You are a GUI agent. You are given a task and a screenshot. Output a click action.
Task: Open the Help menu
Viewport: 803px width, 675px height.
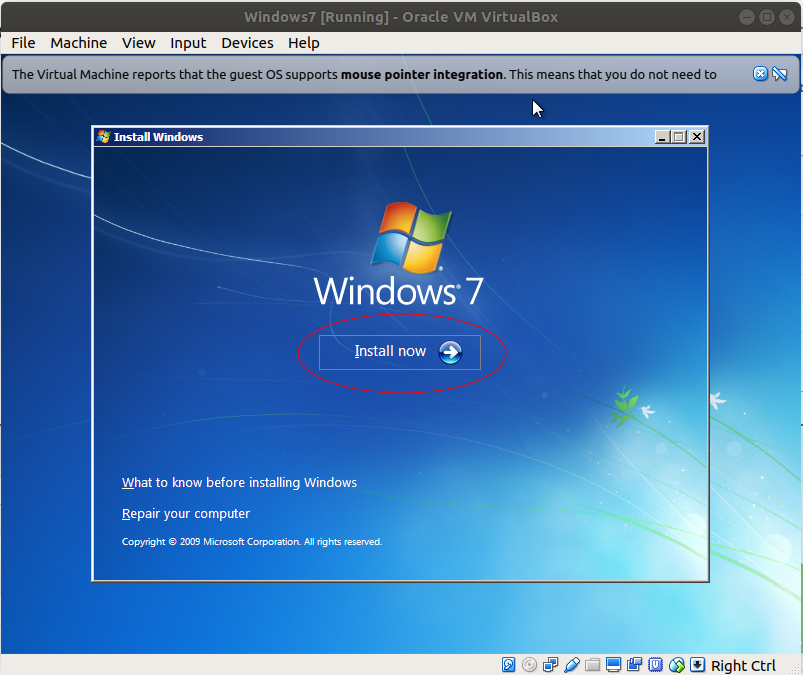[304, 43]
